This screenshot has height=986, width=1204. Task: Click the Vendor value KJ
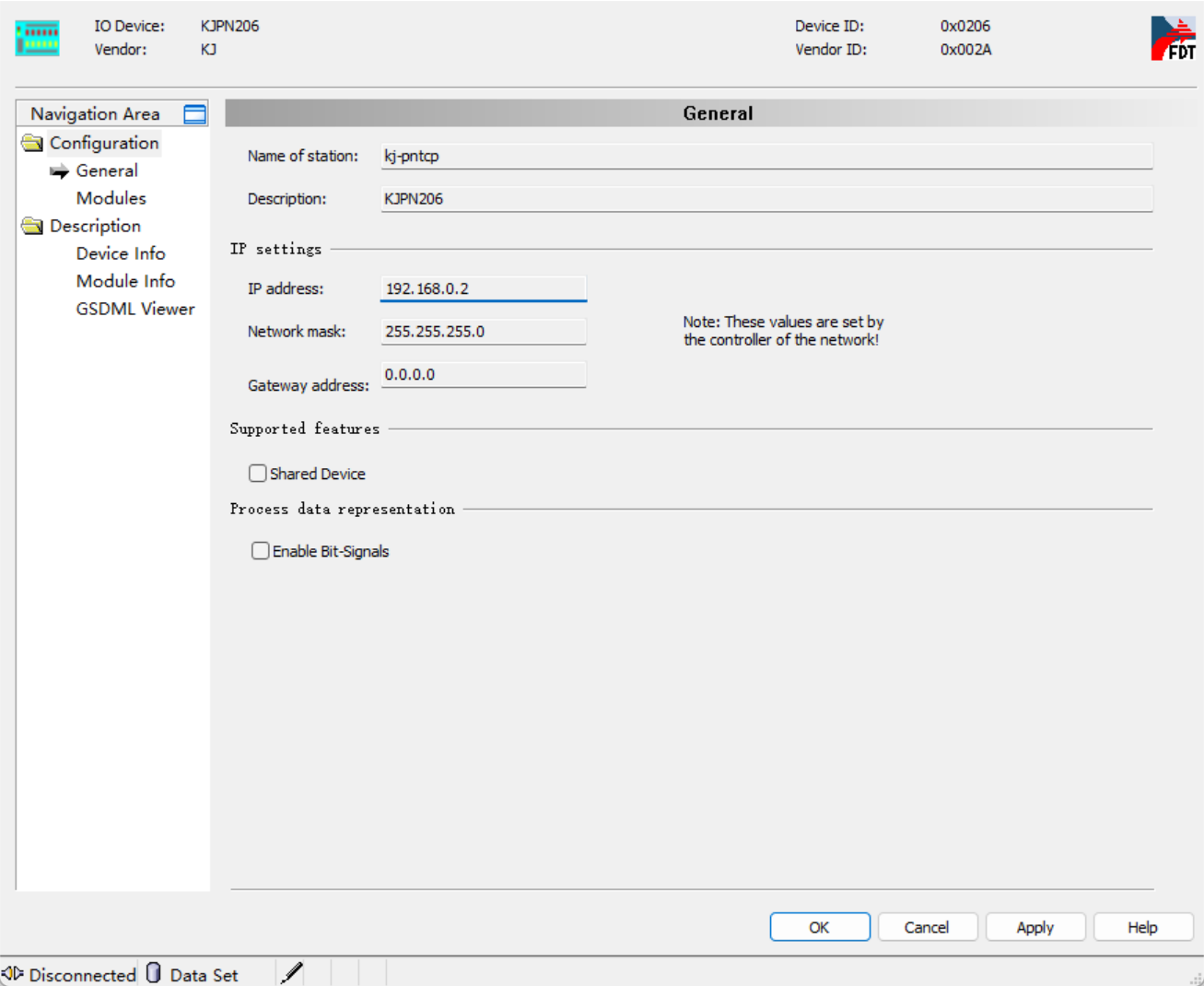(208, 50)
